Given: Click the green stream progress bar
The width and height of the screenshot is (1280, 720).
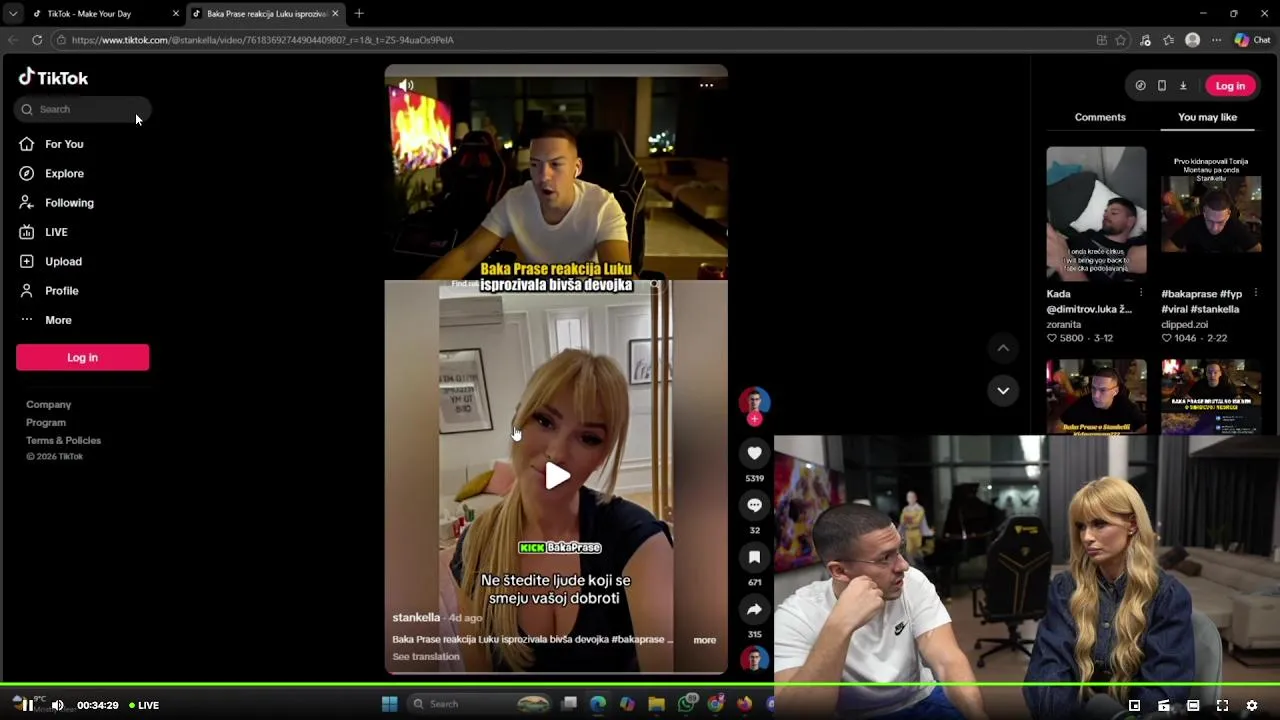Looking at the screenshot, I should point(640,685).
